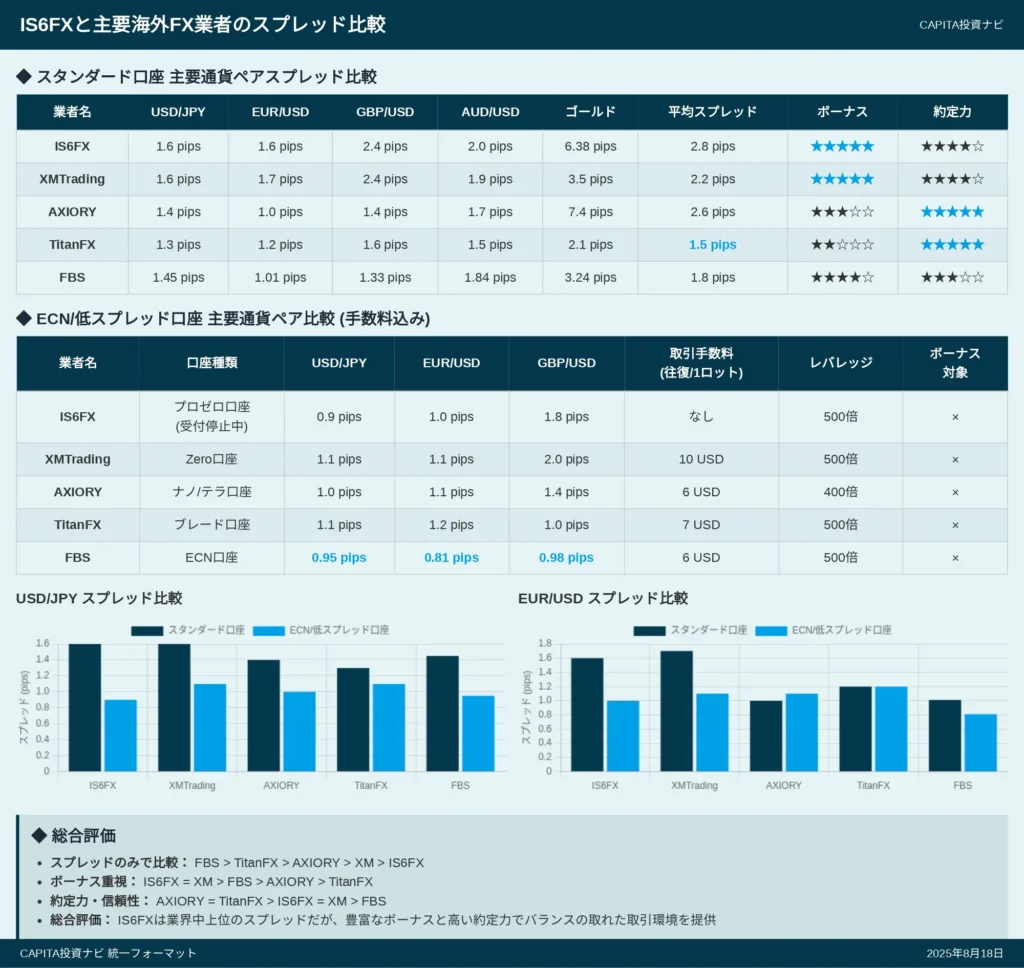Image resolution: width=1024 pixels, height=968 pixels.
Task: Click the standard account legend swatch in USD/JPY chart
Action: 147,630
